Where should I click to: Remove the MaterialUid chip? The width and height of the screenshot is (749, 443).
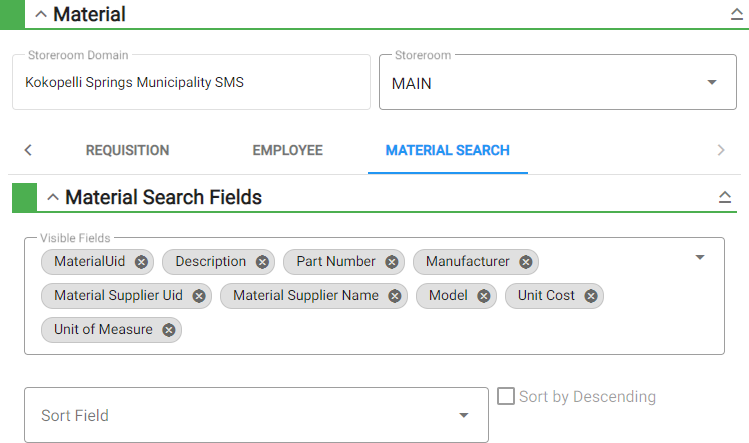(141, 262)
